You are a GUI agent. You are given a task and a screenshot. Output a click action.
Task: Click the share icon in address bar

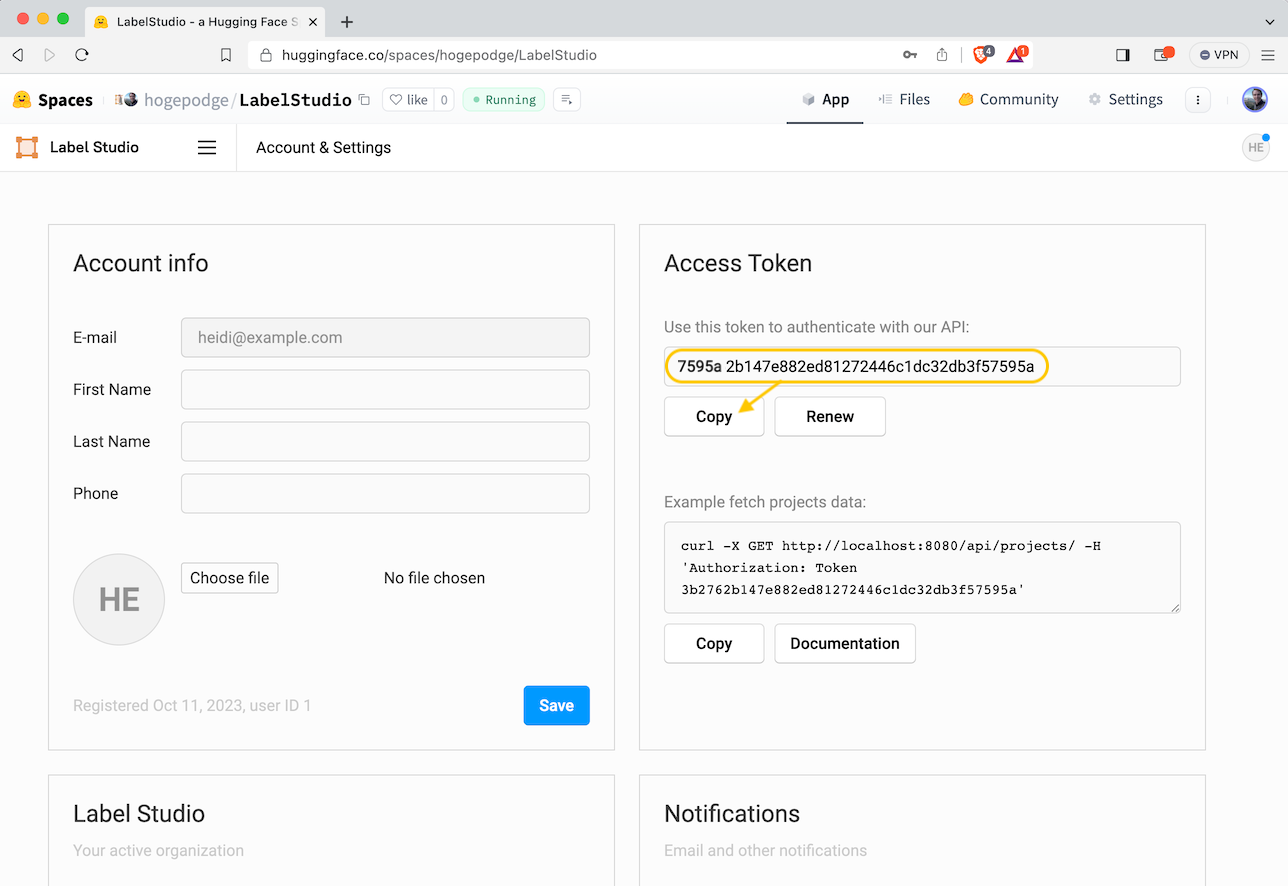click(942, 55)
